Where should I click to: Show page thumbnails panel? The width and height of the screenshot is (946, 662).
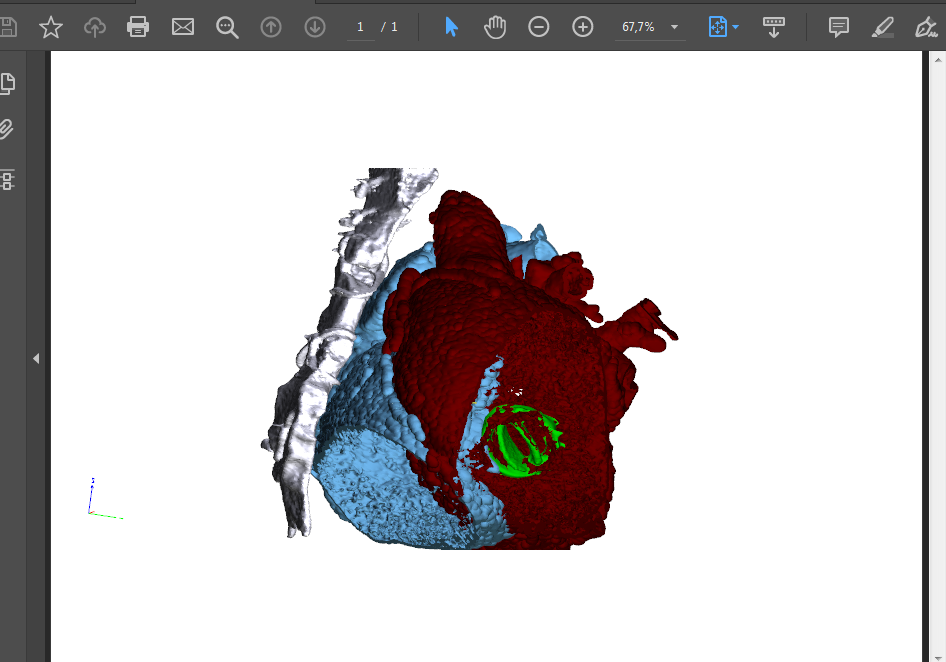tap(7, 83)
